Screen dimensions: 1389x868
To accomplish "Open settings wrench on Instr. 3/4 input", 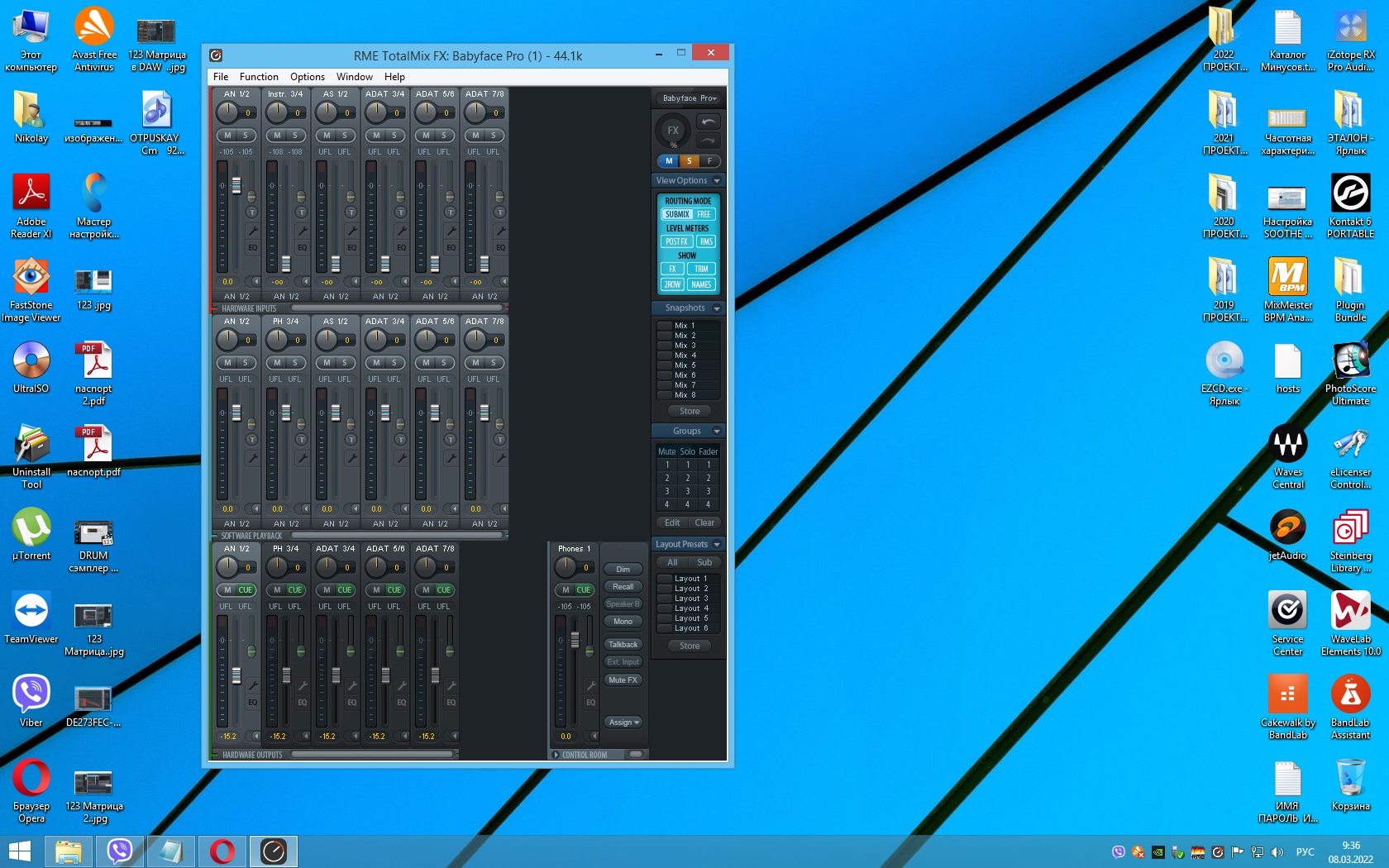I will click(x=303, y=231).
